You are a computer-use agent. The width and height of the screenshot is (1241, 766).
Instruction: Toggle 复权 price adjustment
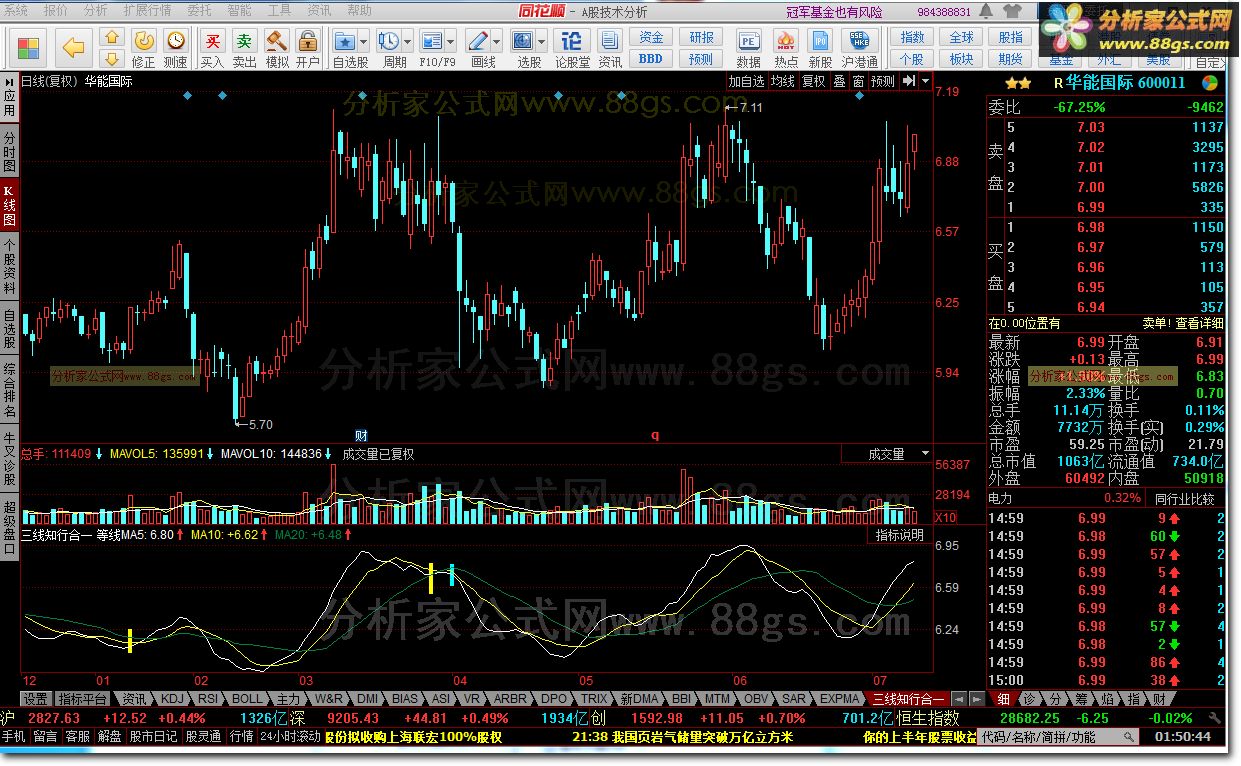814,81
